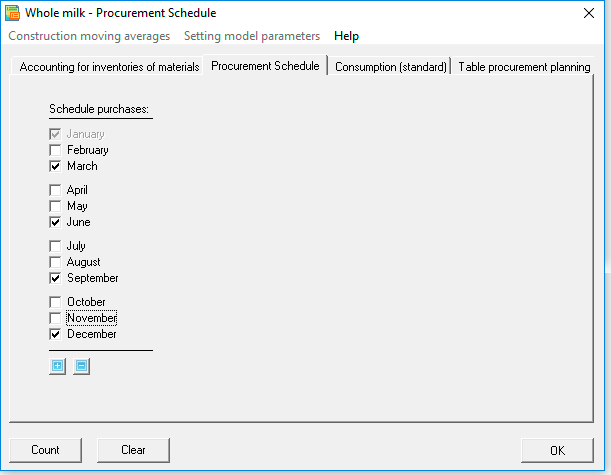Open the Setting model parameters menu
Viewport: 611px width, 475px height.
252,36
